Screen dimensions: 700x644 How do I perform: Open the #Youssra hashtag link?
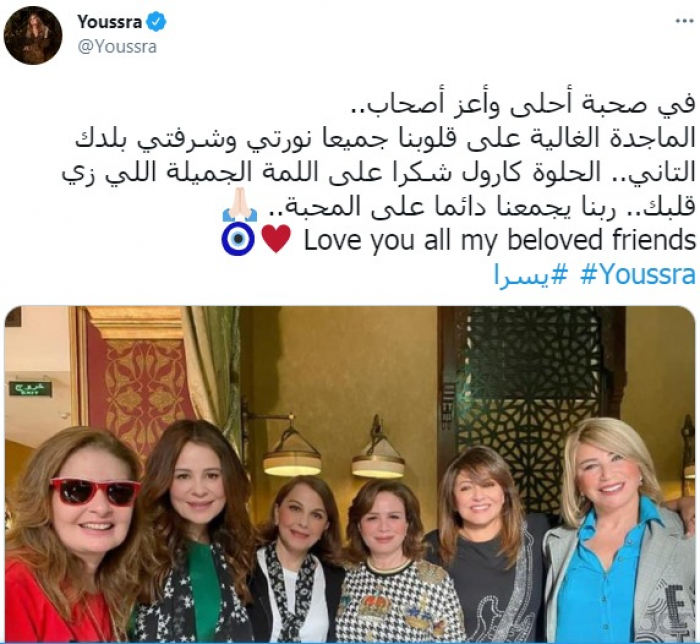click(638, 273)
